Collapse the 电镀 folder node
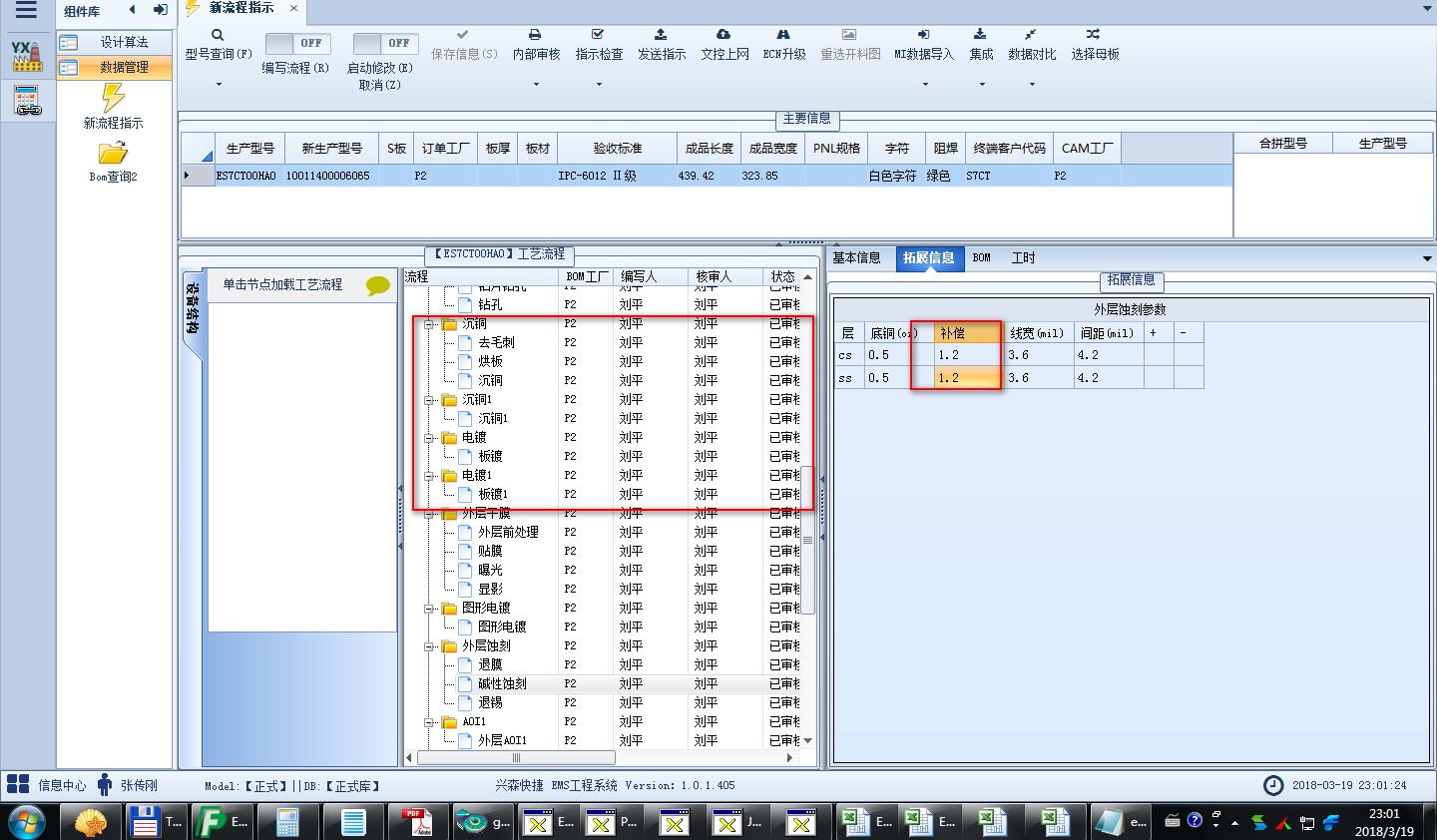The height and width of the screenshot is (840, 1437). coord(429,438)
